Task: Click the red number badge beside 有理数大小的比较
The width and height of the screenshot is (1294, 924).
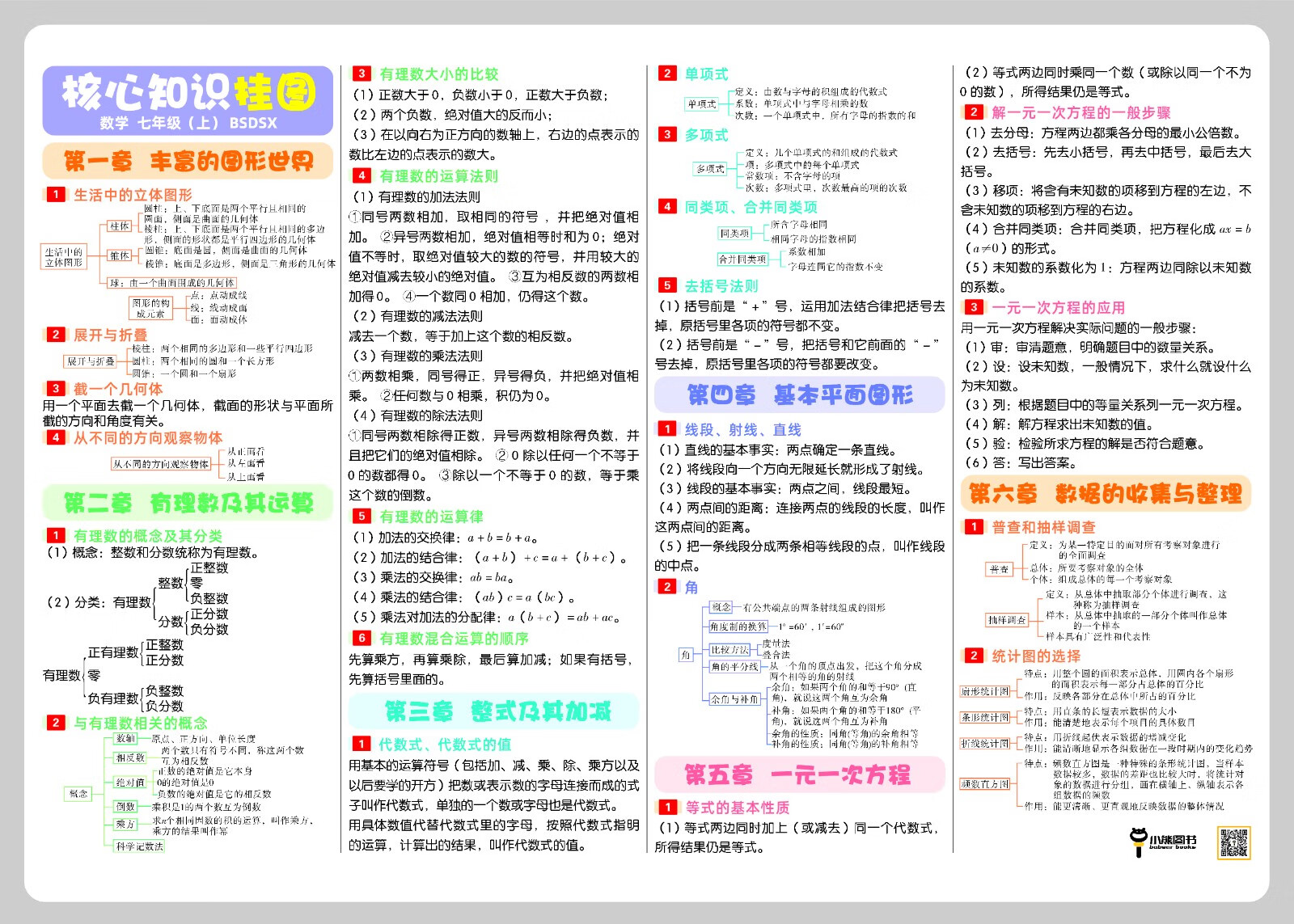Action: pyautogui.click(x=362, y=74)
